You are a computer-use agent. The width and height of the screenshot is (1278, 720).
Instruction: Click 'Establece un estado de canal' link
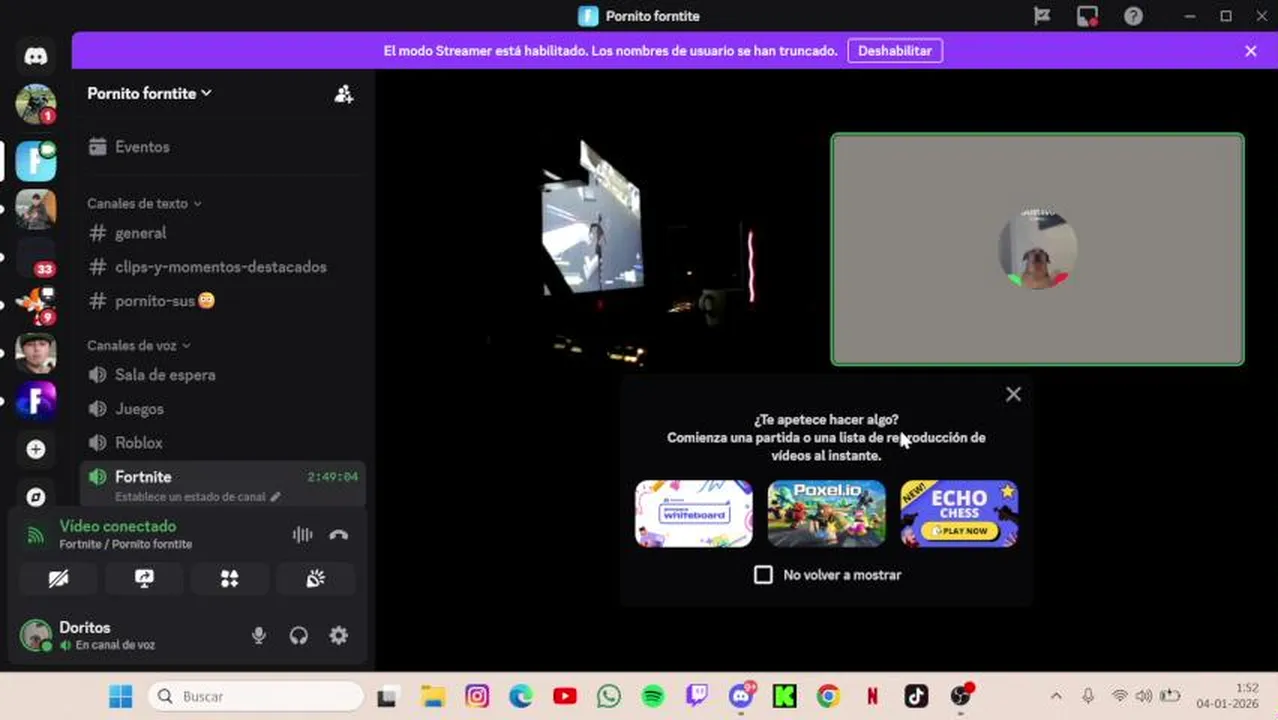point(198,497)
